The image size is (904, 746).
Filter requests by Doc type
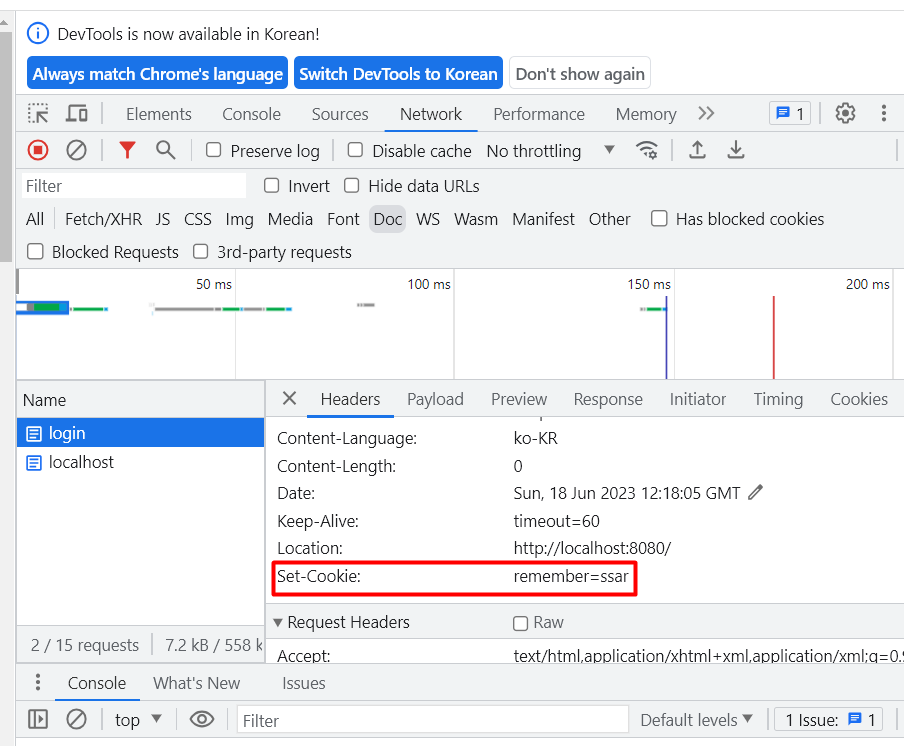tap(387, 219)
